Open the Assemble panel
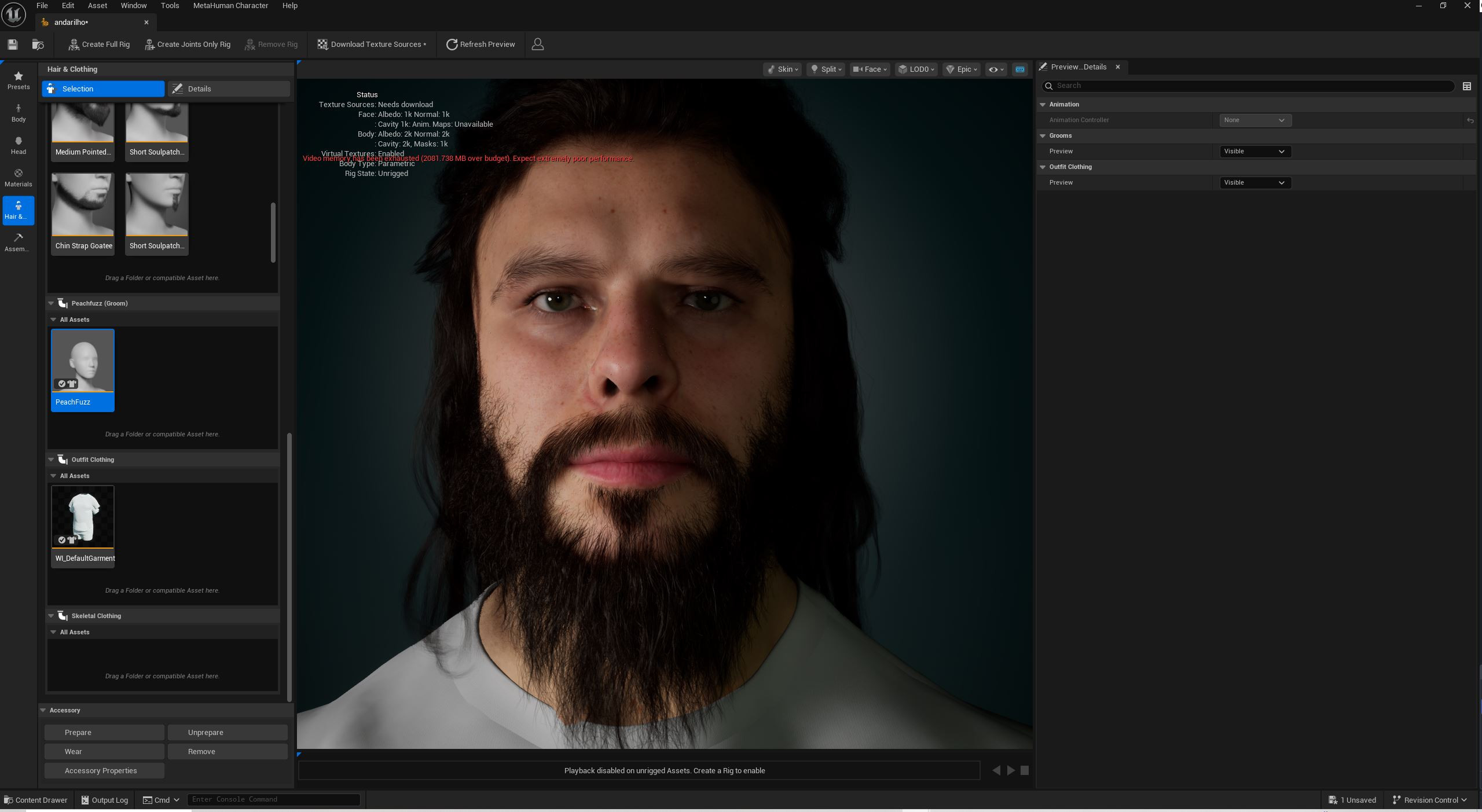The image size is (1482, 812). pyautogui.click(x=18, y=242)
